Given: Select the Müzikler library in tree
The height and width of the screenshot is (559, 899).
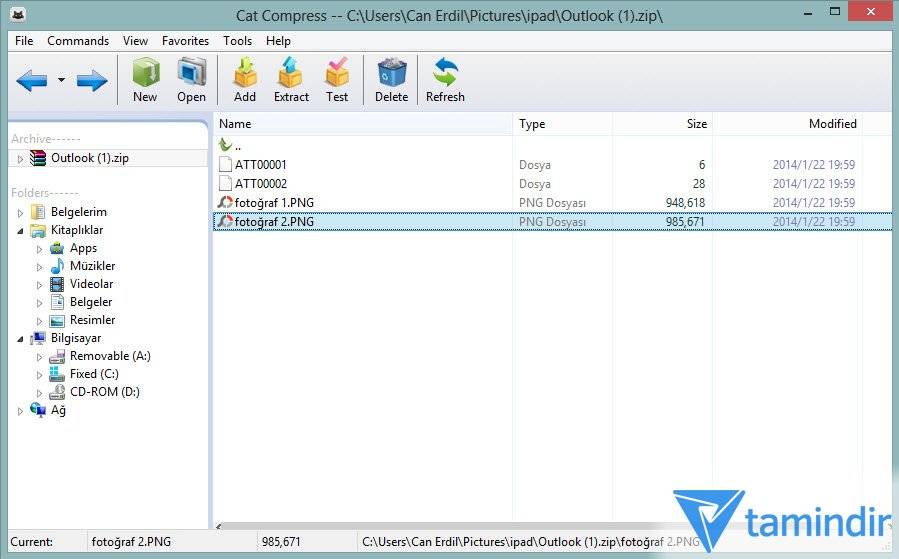Looking at the screenshot, I should [92, 266].
